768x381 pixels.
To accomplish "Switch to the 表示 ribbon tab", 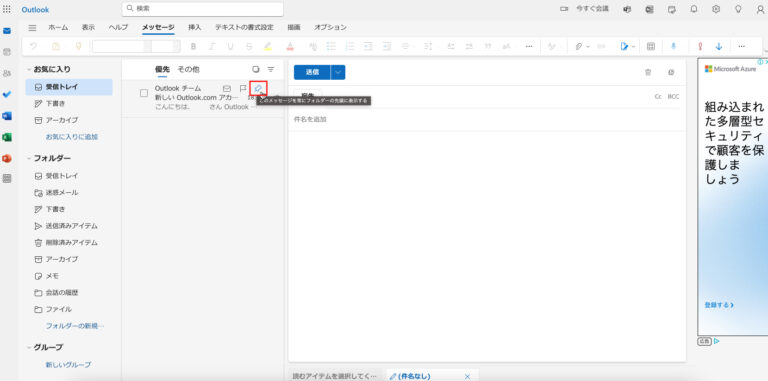I will 88,27.
